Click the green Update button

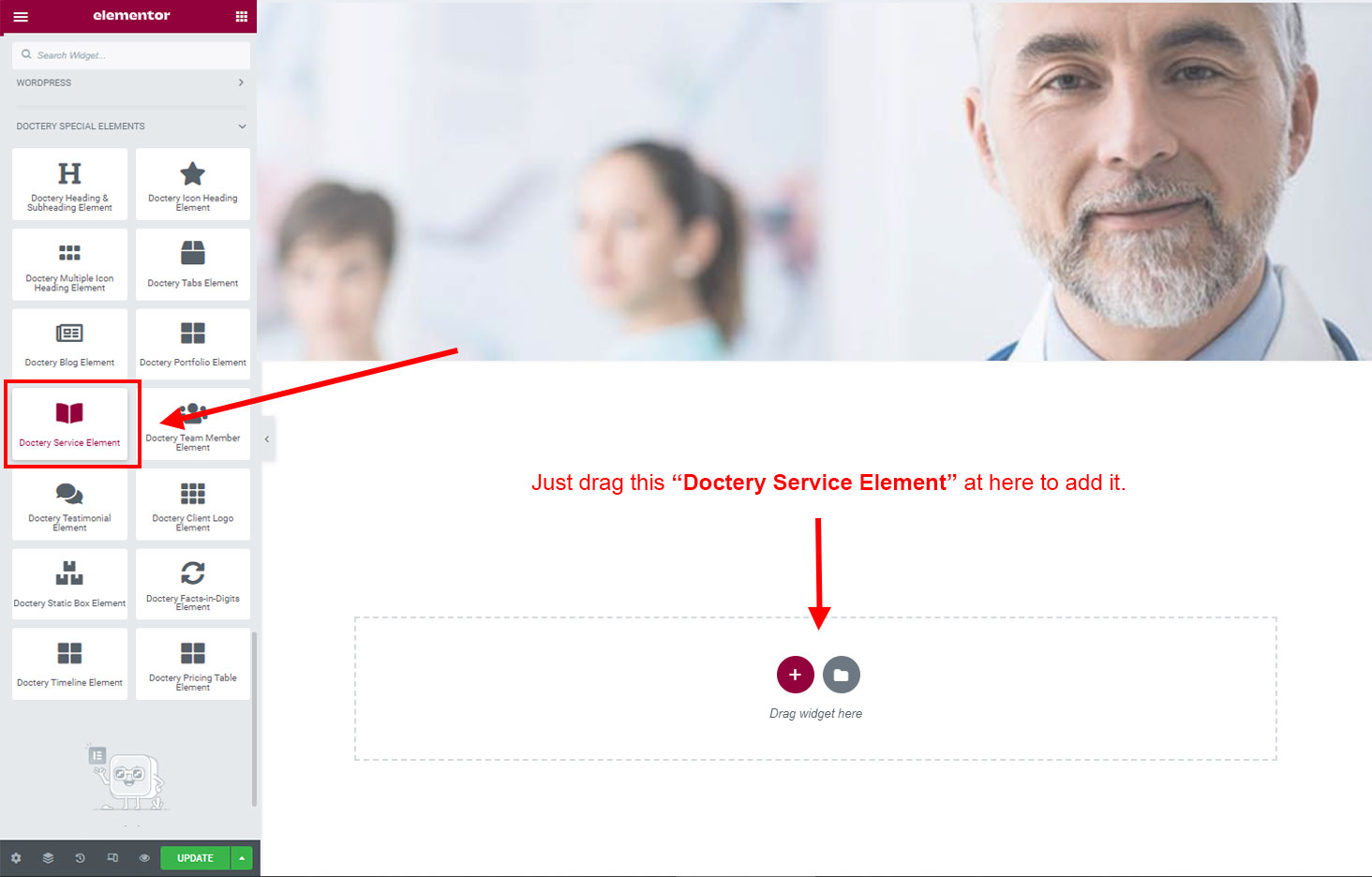click(195, 858)
